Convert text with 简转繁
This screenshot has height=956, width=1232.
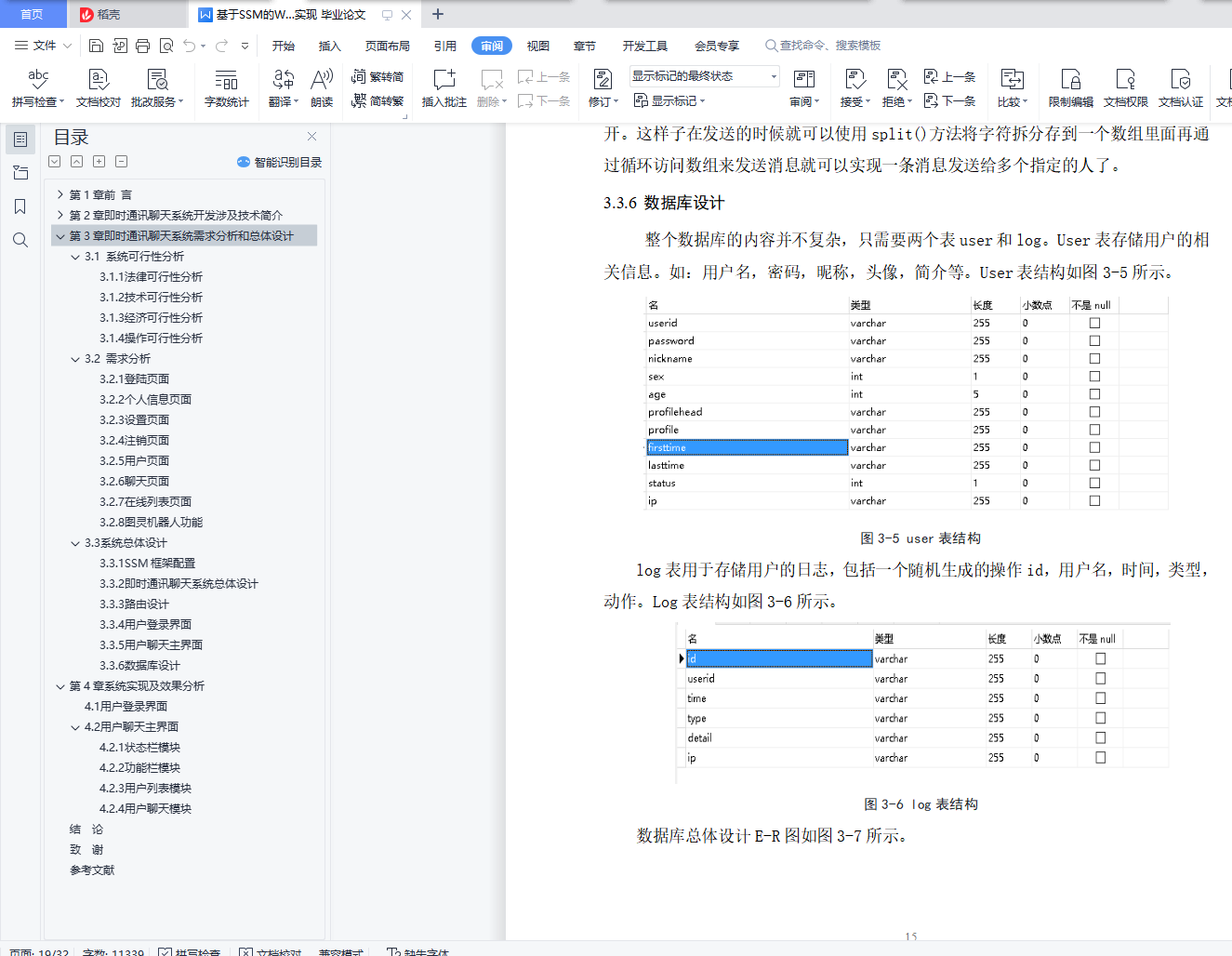378,100
